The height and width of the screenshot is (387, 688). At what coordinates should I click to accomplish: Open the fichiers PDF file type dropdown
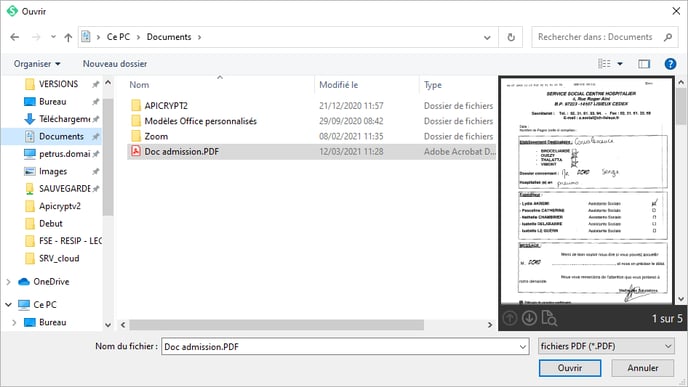tap(606, 346)
